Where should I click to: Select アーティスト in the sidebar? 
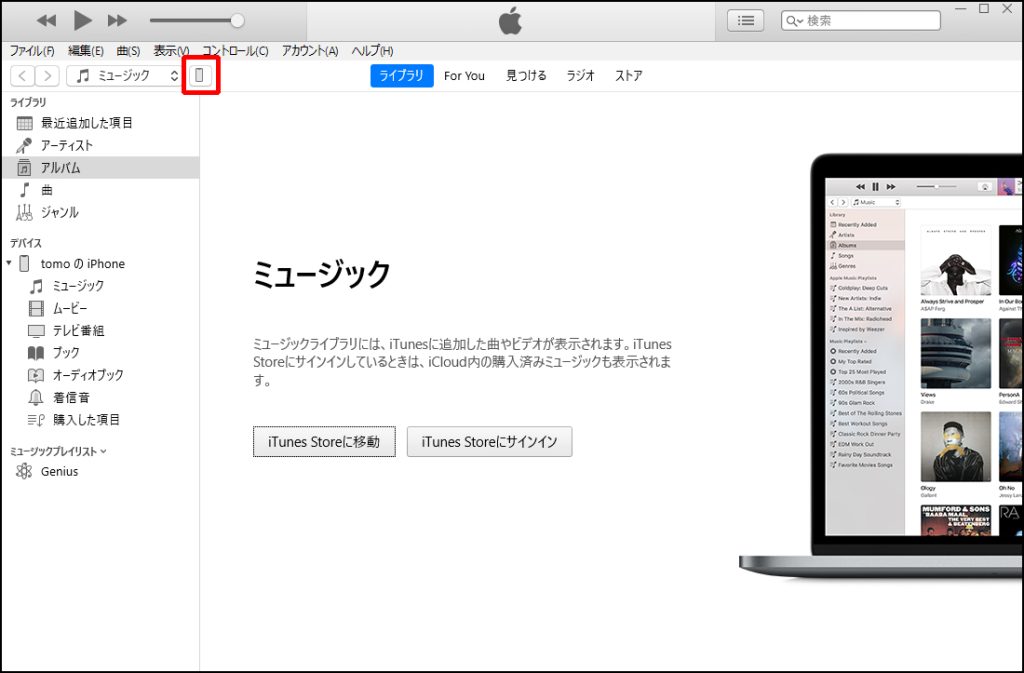pyautogui.click(x=66, y=145)
